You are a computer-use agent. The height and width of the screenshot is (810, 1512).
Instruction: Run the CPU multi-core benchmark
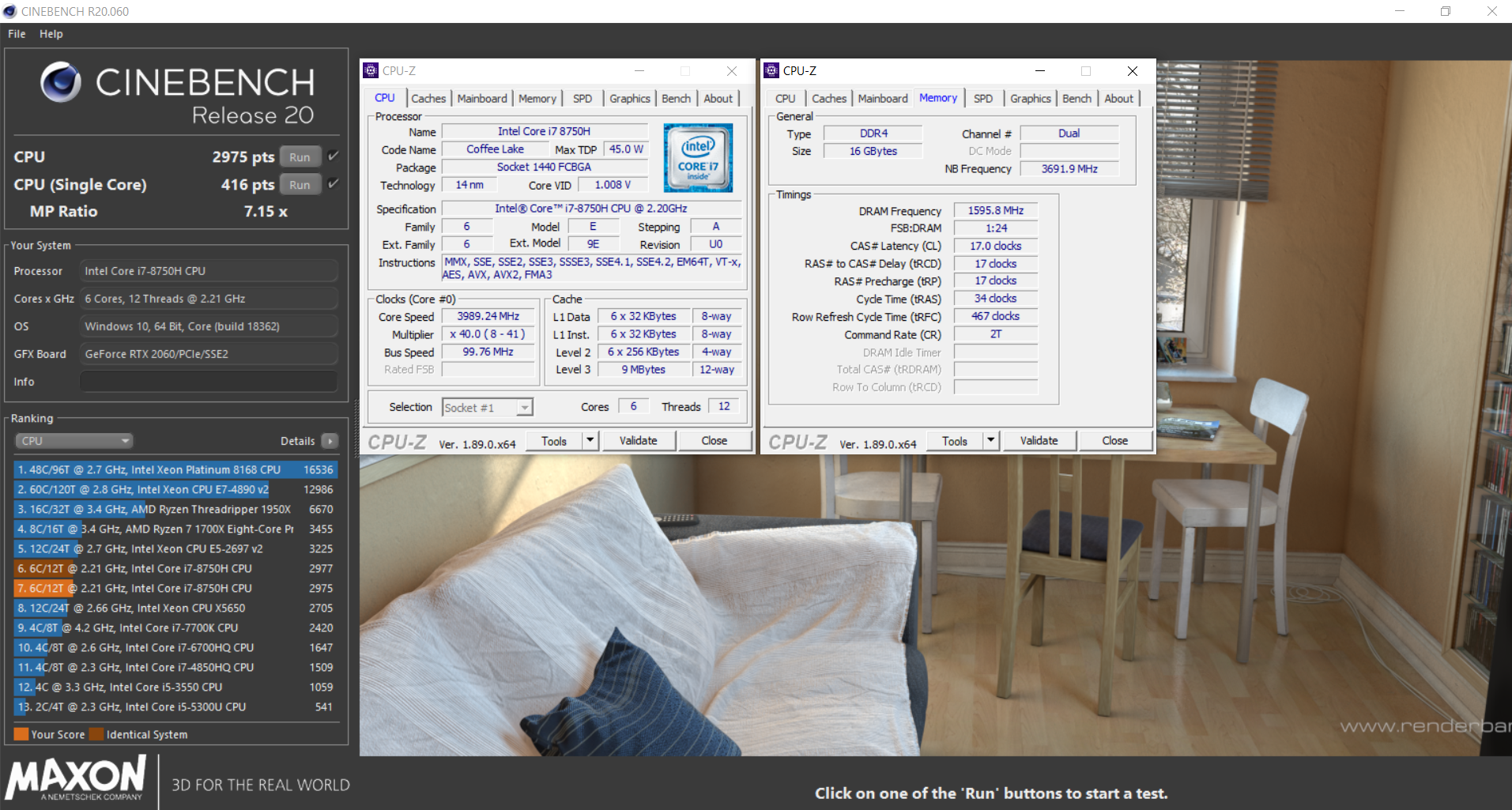point(300,156)
